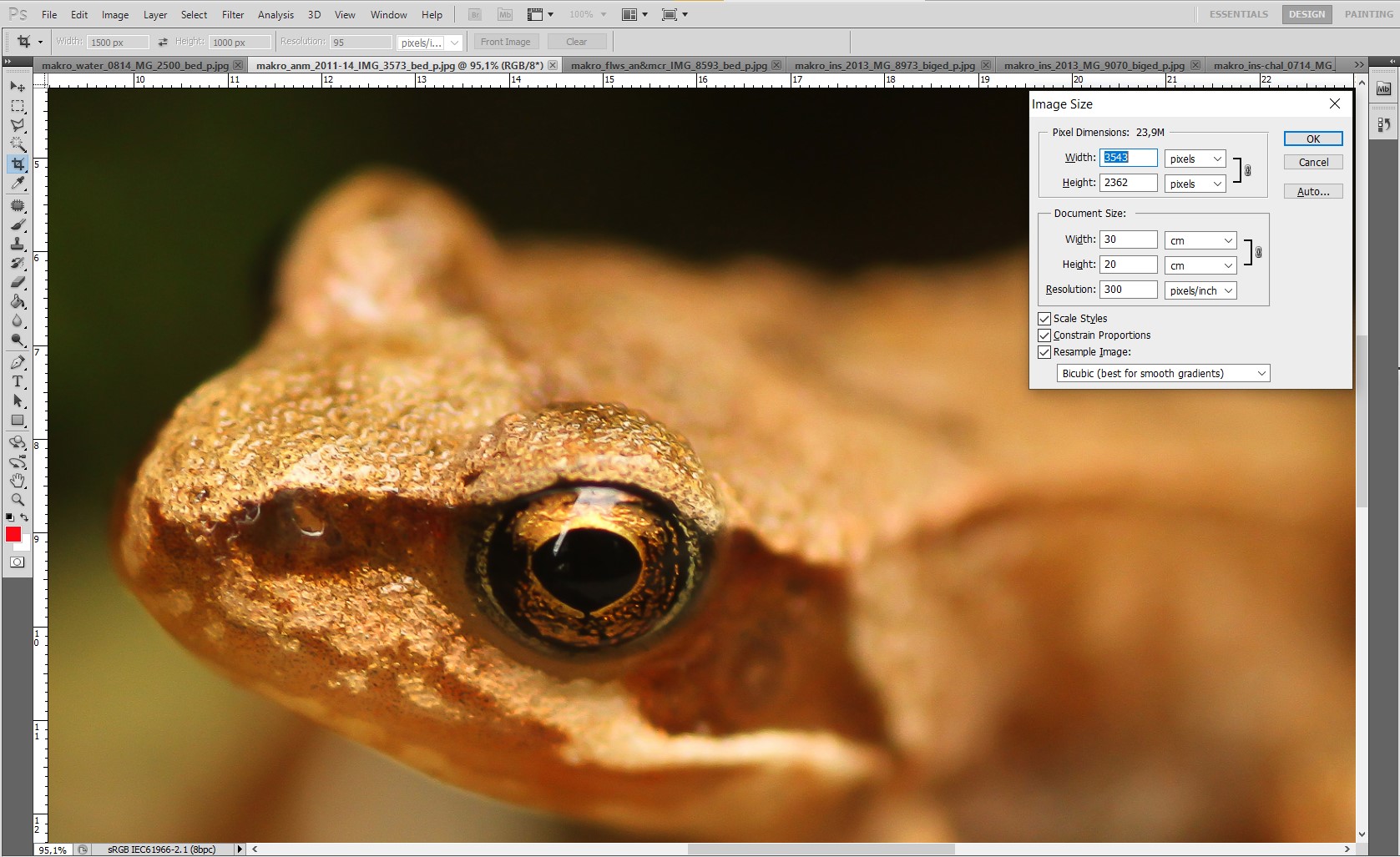Screen dimensions: 1400x857
Task: Select the Dodge tool
Action: 18,340
